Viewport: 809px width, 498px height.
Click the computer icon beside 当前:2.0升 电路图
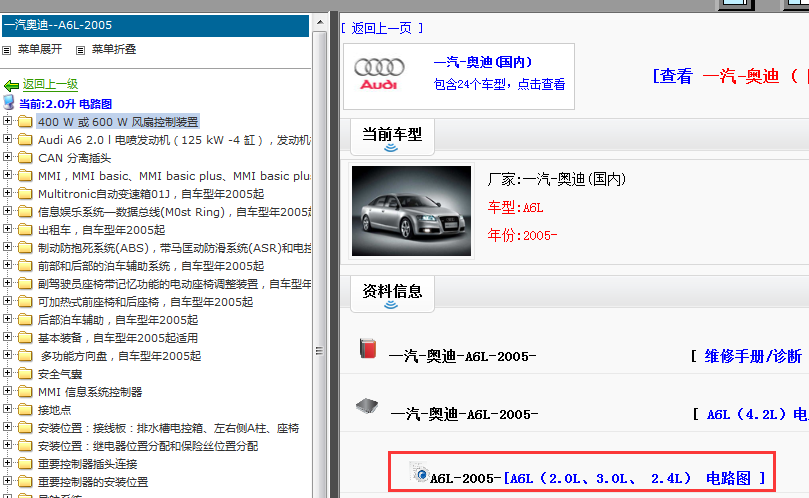coord(9,102)
